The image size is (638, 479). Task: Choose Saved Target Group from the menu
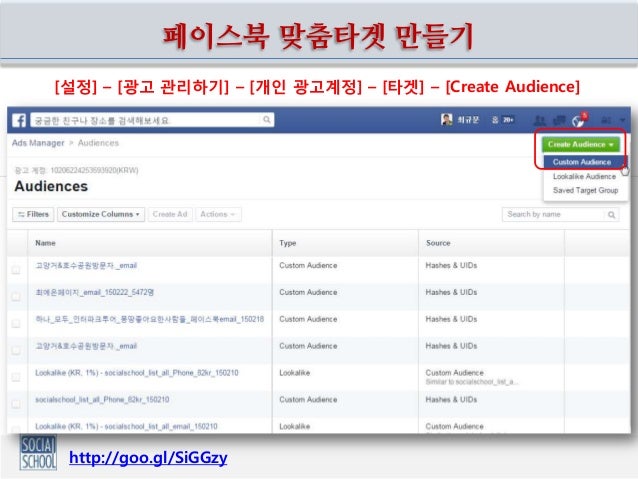[585, 190]
